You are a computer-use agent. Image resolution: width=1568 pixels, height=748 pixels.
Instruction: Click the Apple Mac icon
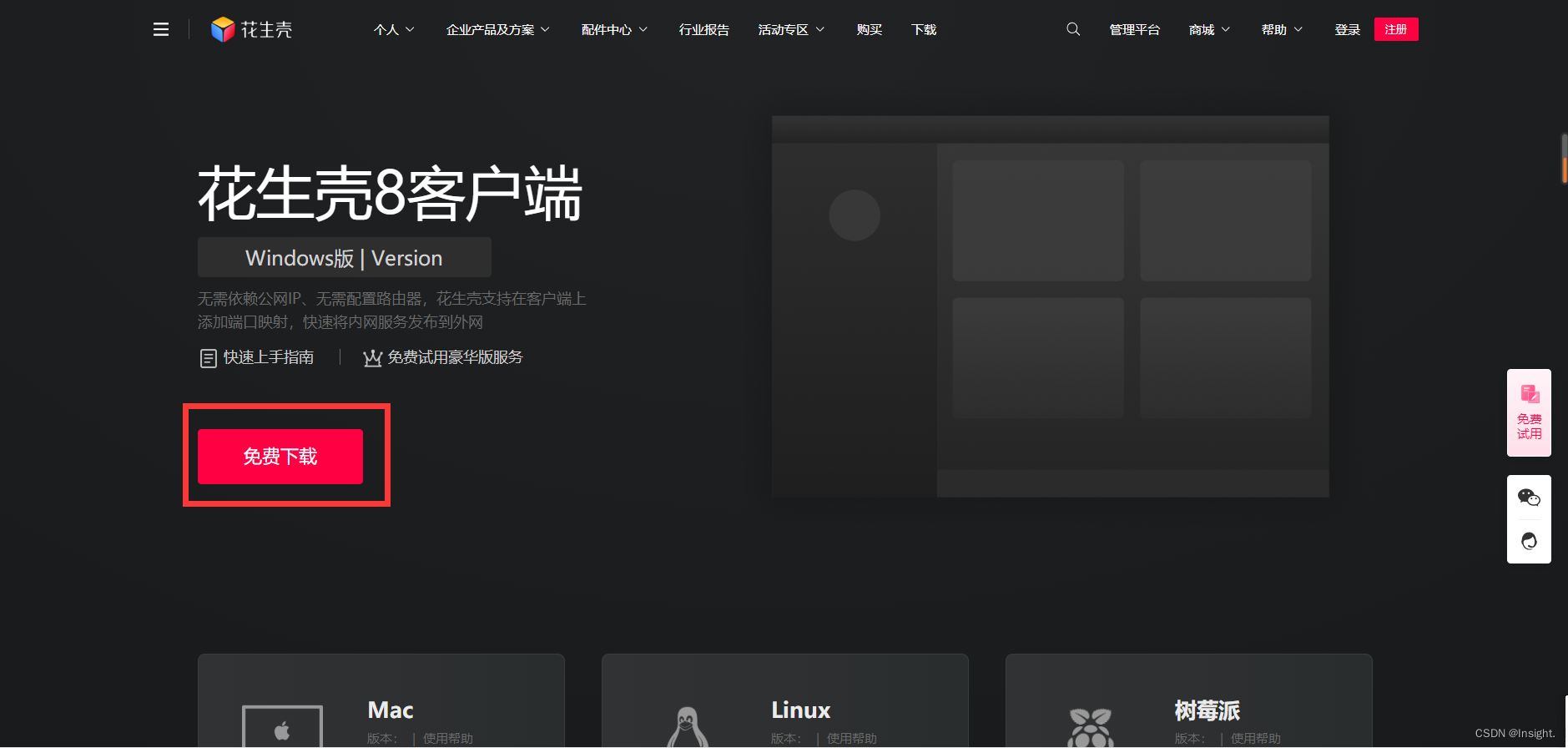pos(282,726)
